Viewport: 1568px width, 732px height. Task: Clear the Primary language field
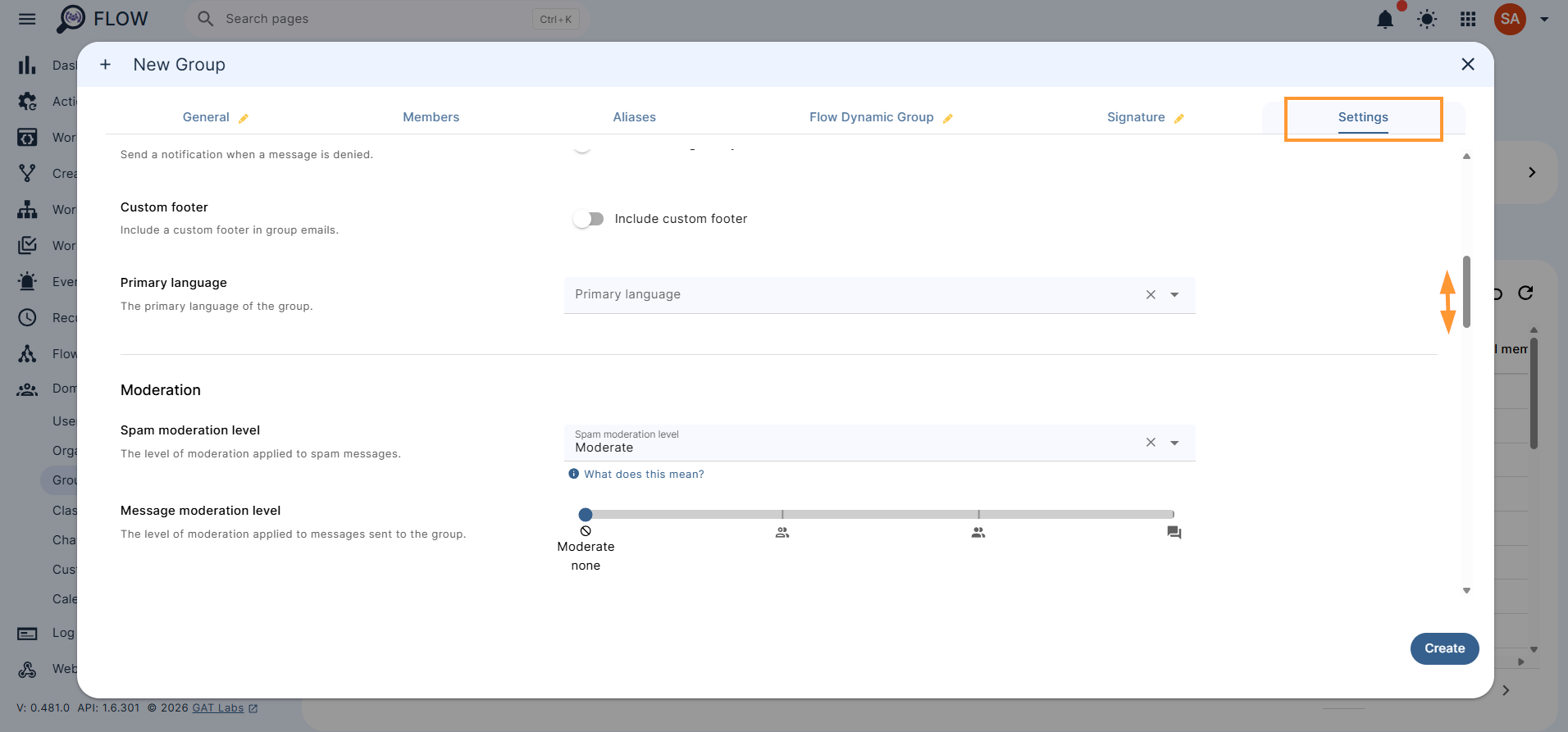(1151, 295)
